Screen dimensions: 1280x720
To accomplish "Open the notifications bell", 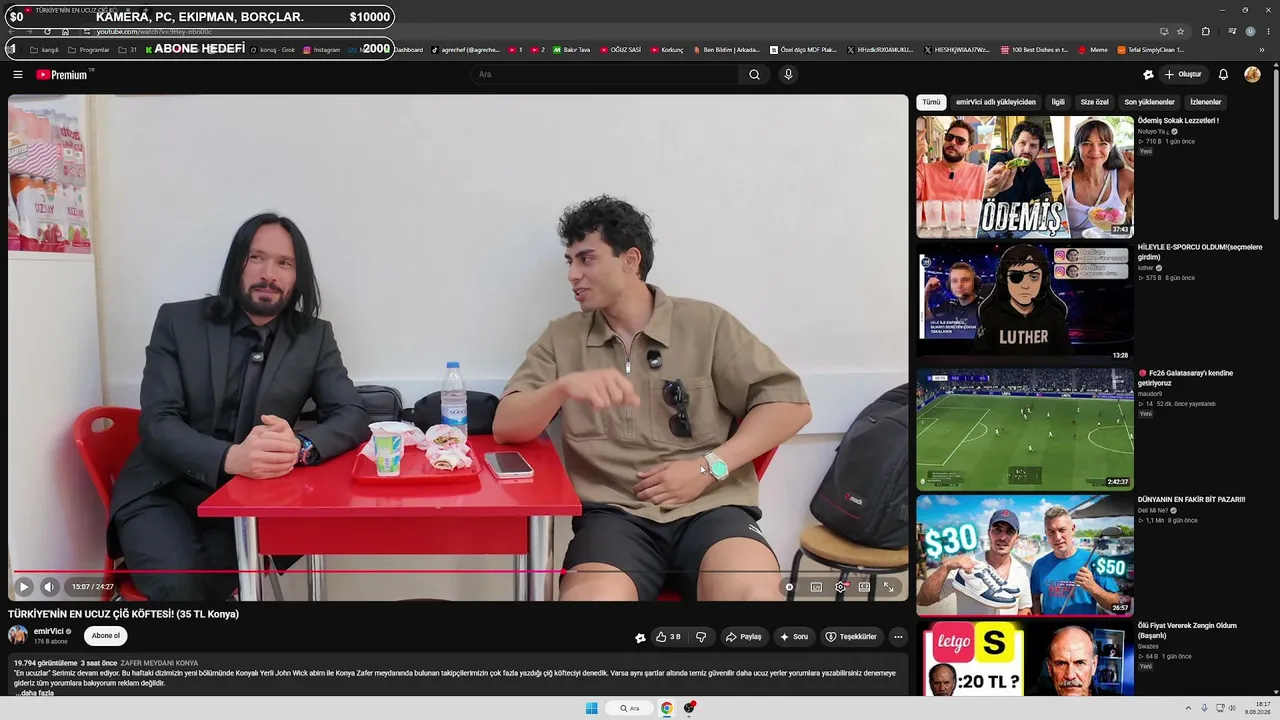I will (x=1223, y=74).
